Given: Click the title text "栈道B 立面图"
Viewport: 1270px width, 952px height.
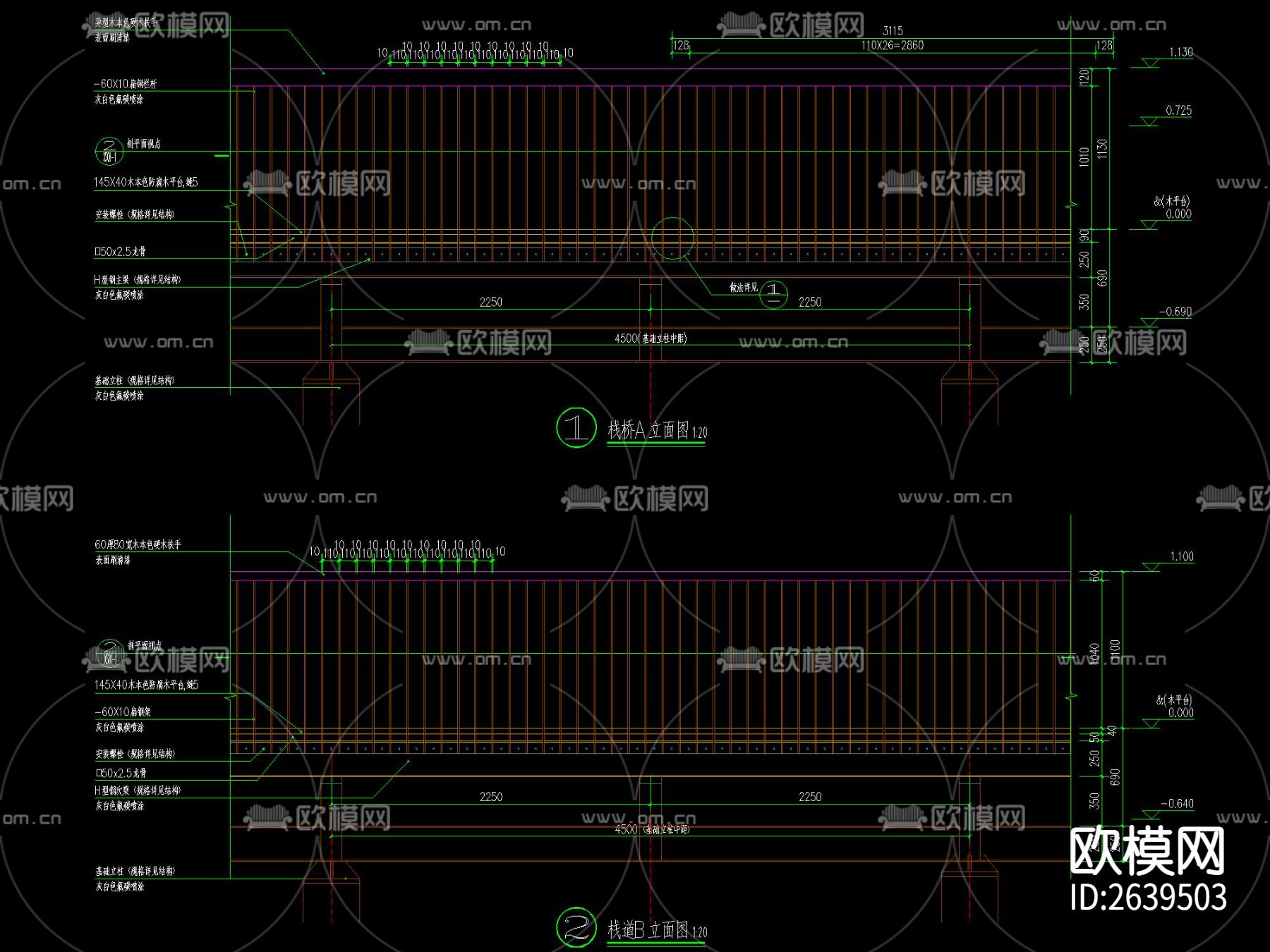Looking at the screenshot, I should tap(648, 929).
